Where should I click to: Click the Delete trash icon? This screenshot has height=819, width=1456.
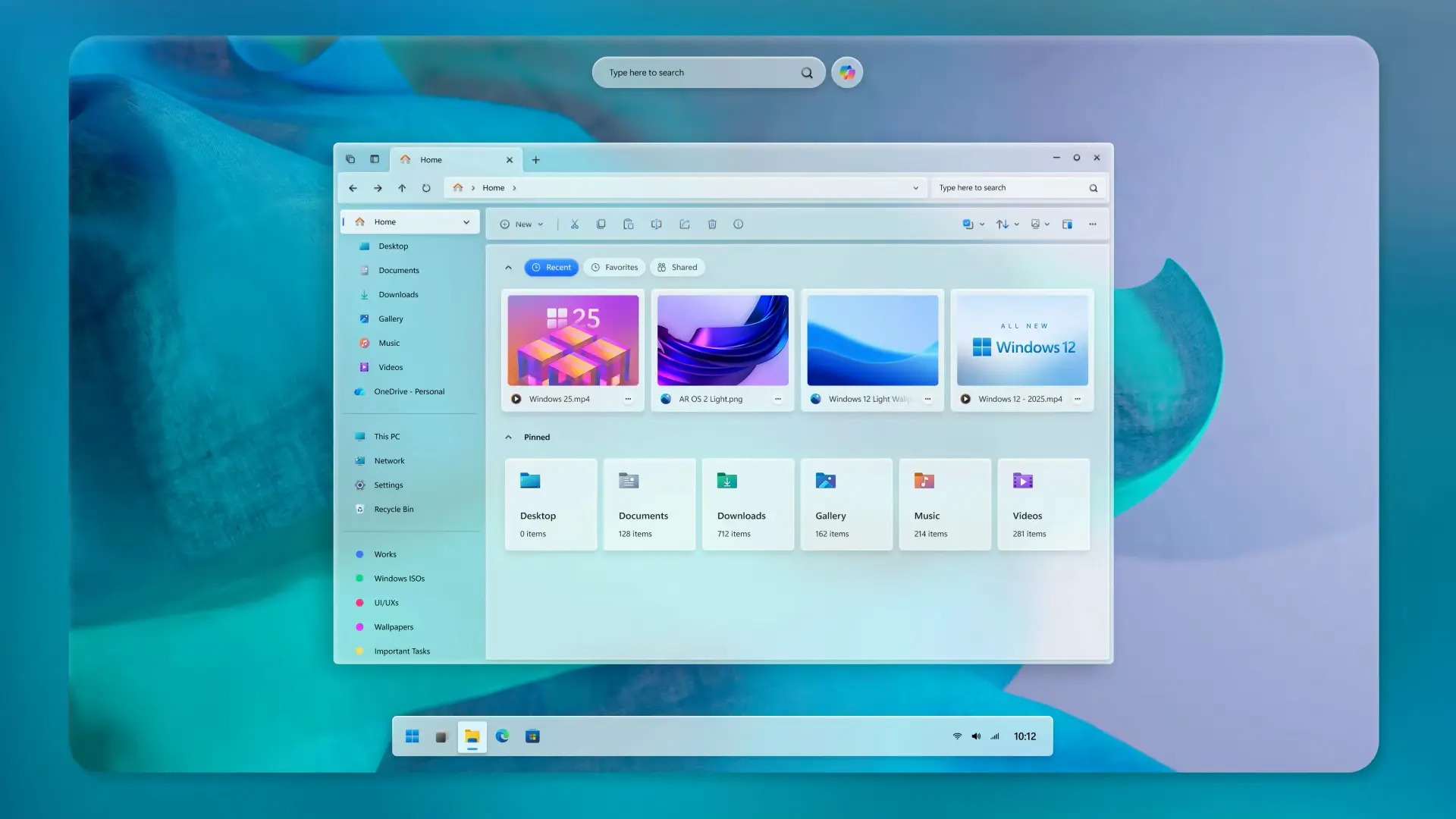pyautogui.click(x=712, y=224)
